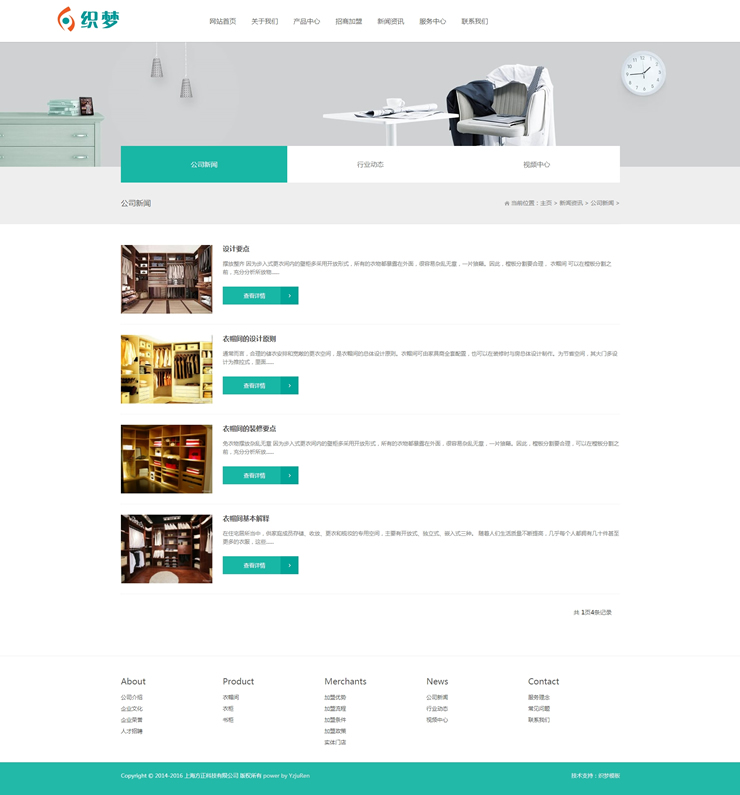Open the 产品中心 menu in top navigation

coord(306,21)
